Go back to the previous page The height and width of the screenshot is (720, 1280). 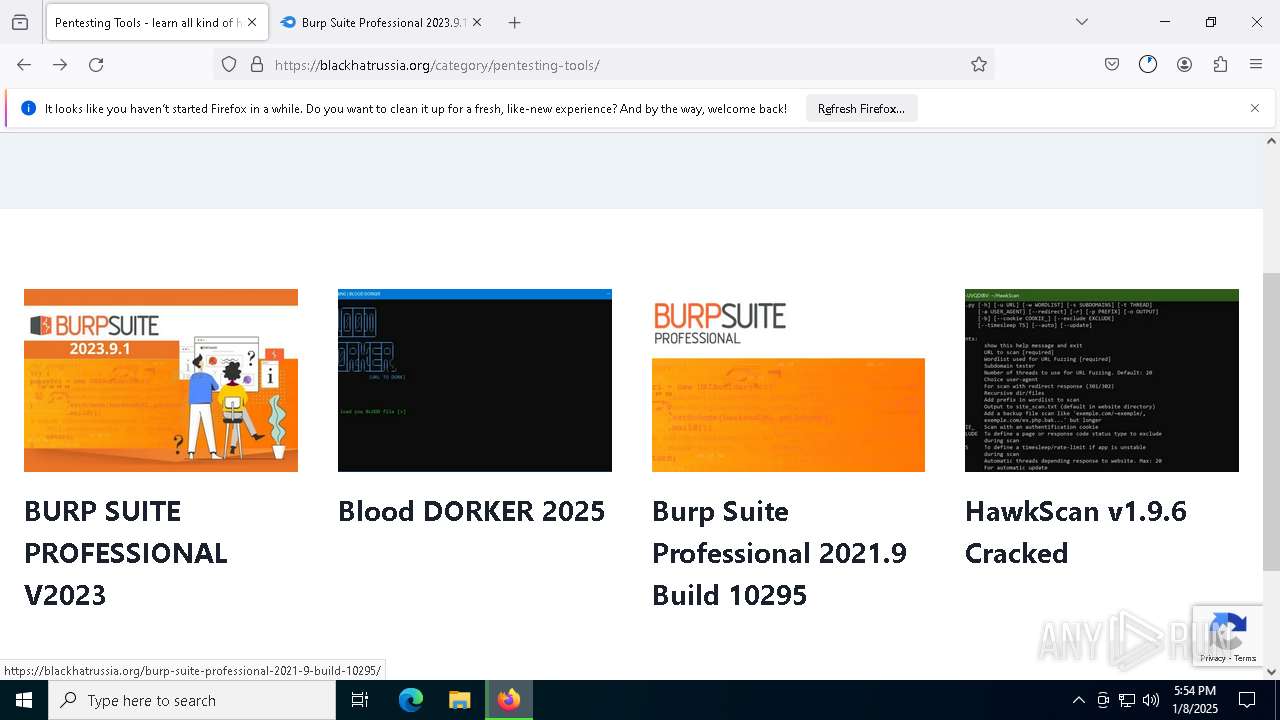click(x=24, y=65)
